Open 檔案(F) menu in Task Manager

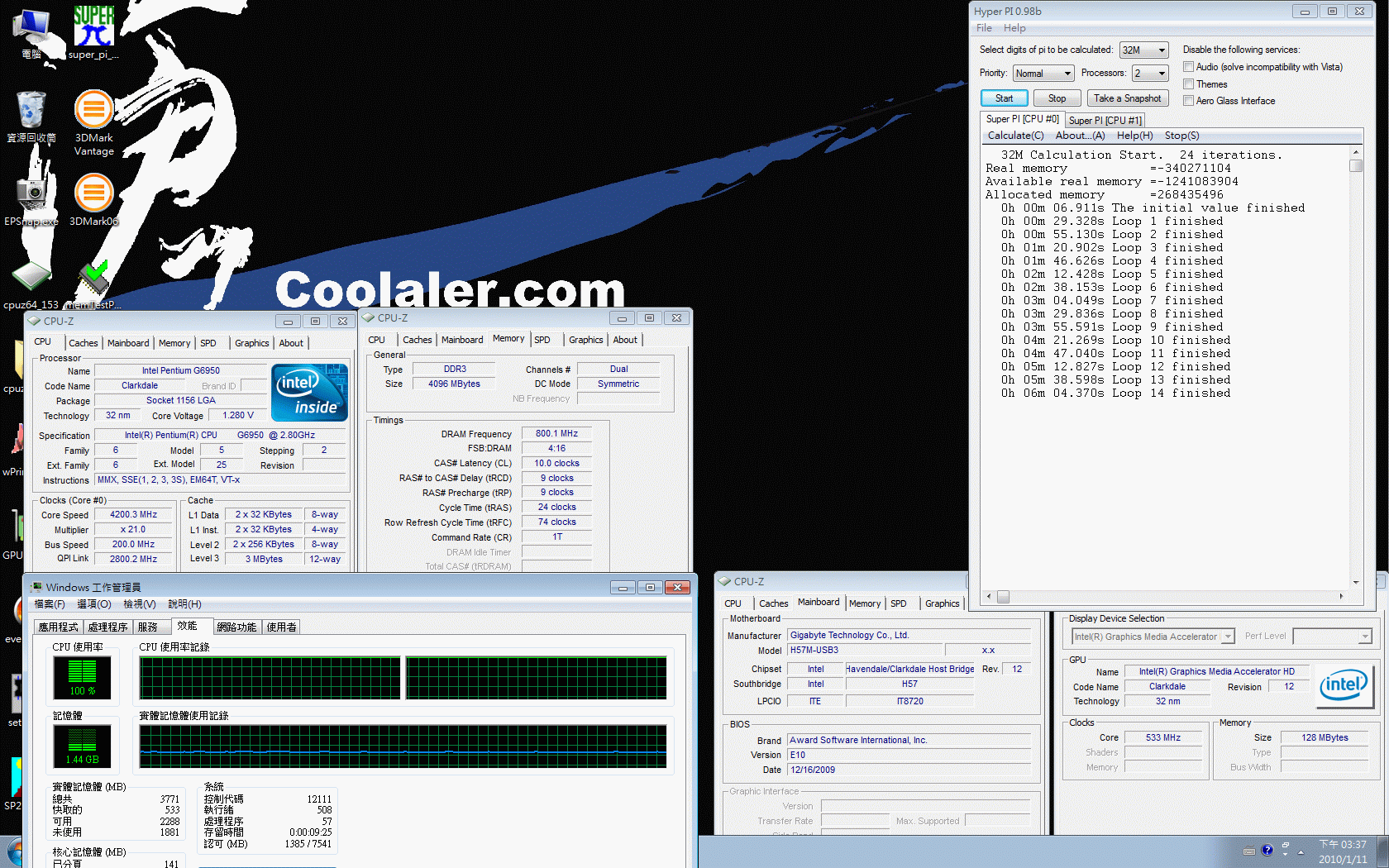point(50,604)
